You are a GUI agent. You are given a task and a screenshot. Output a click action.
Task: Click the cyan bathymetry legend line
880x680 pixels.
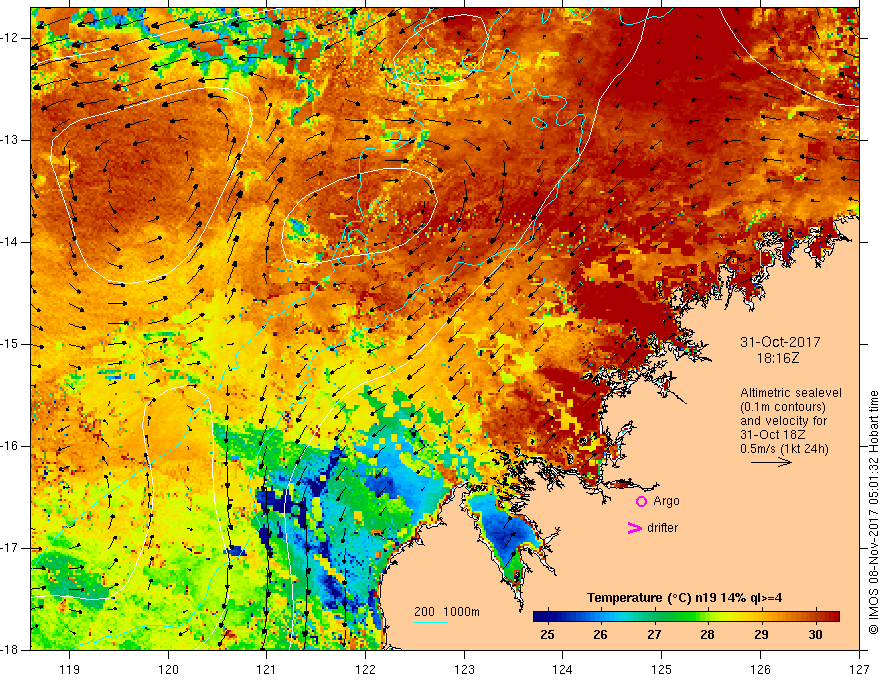[x=431, y=622]
